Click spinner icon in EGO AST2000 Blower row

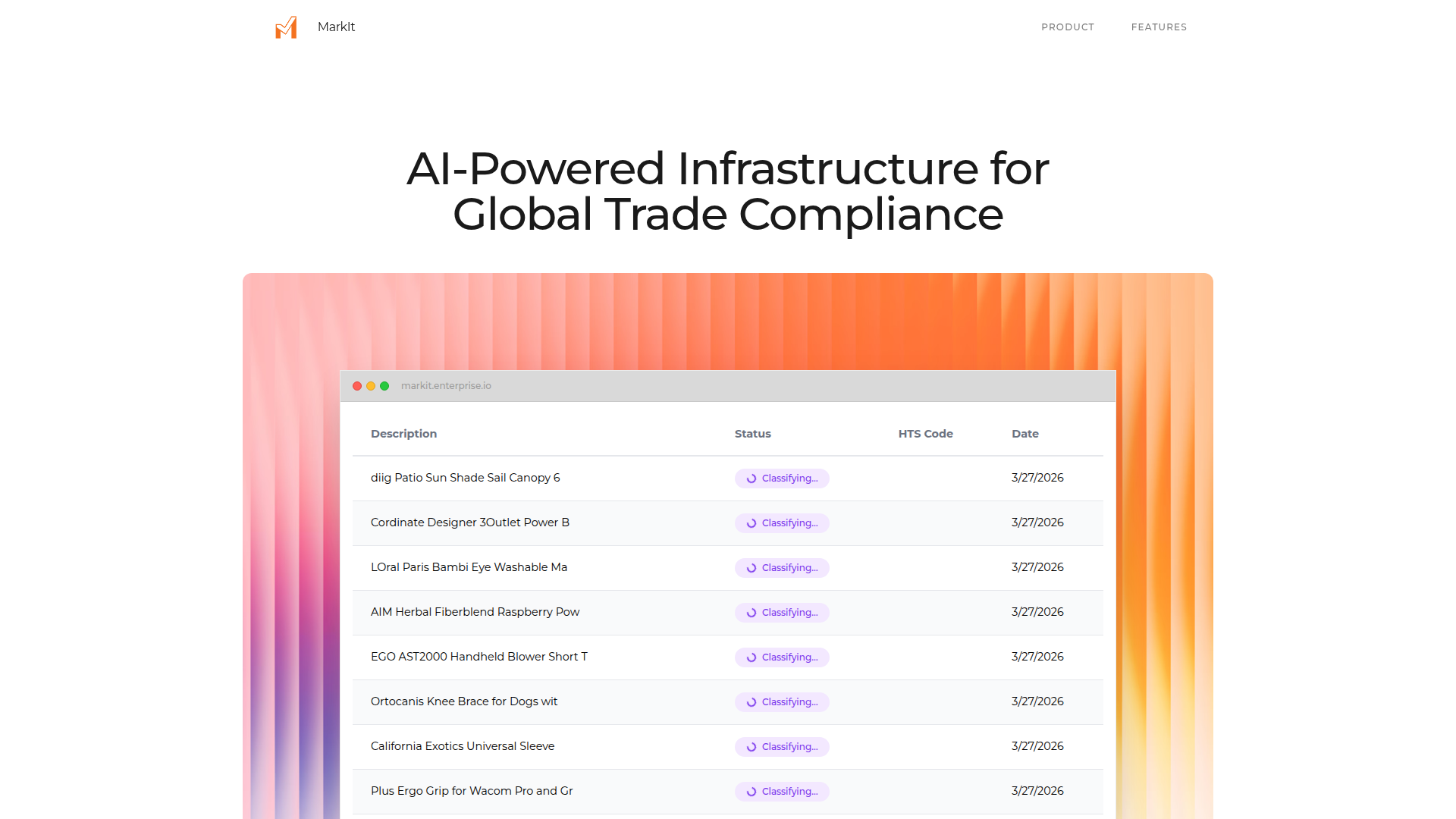752,657
